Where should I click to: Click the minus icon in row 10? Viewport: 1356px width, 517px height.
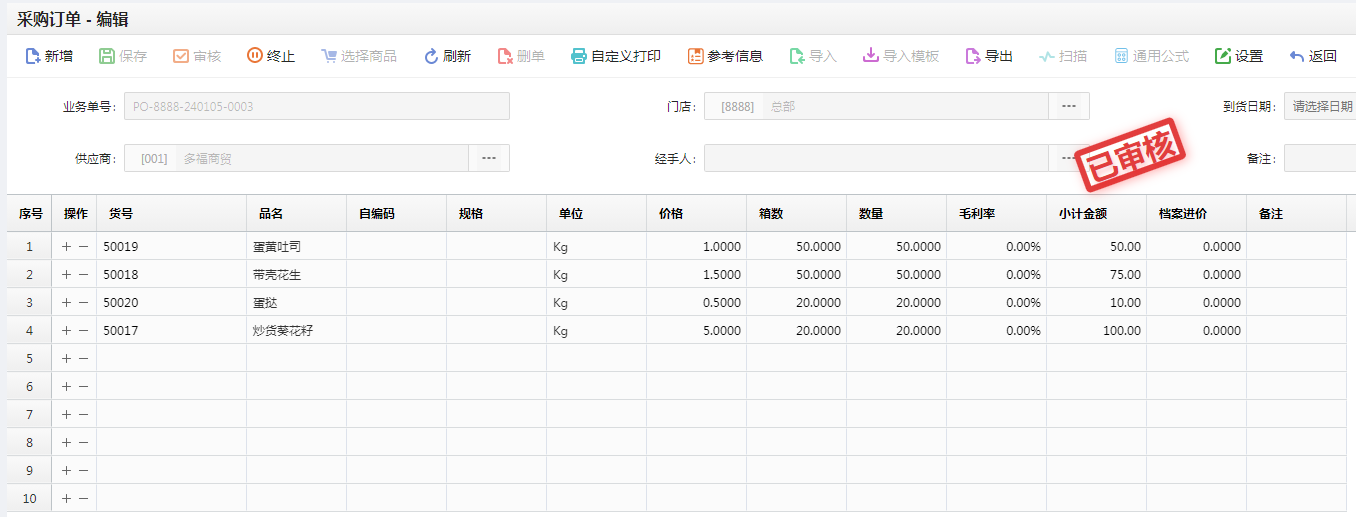(x=83, y=498)
